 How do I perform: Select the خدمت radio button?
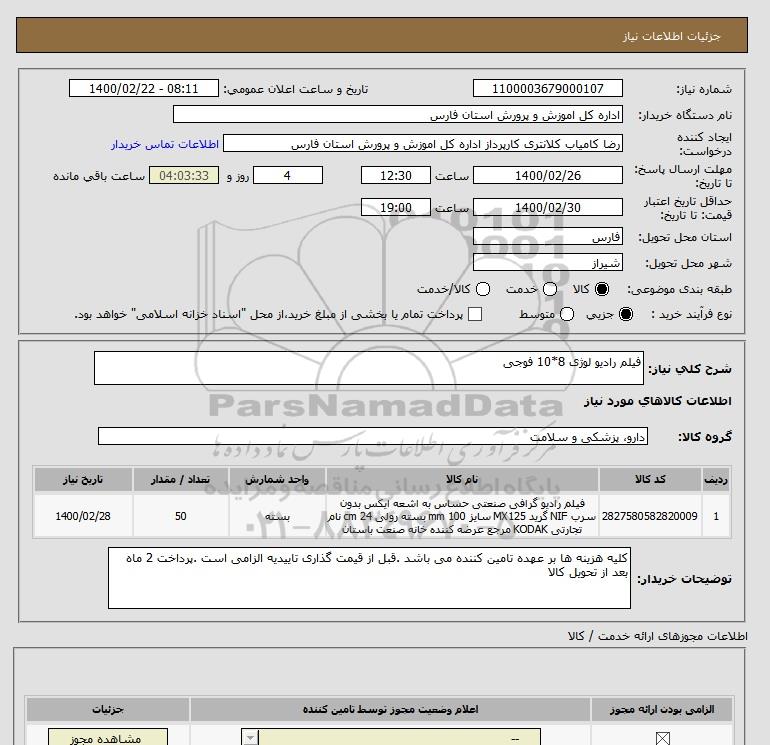[x=550, y=289]
